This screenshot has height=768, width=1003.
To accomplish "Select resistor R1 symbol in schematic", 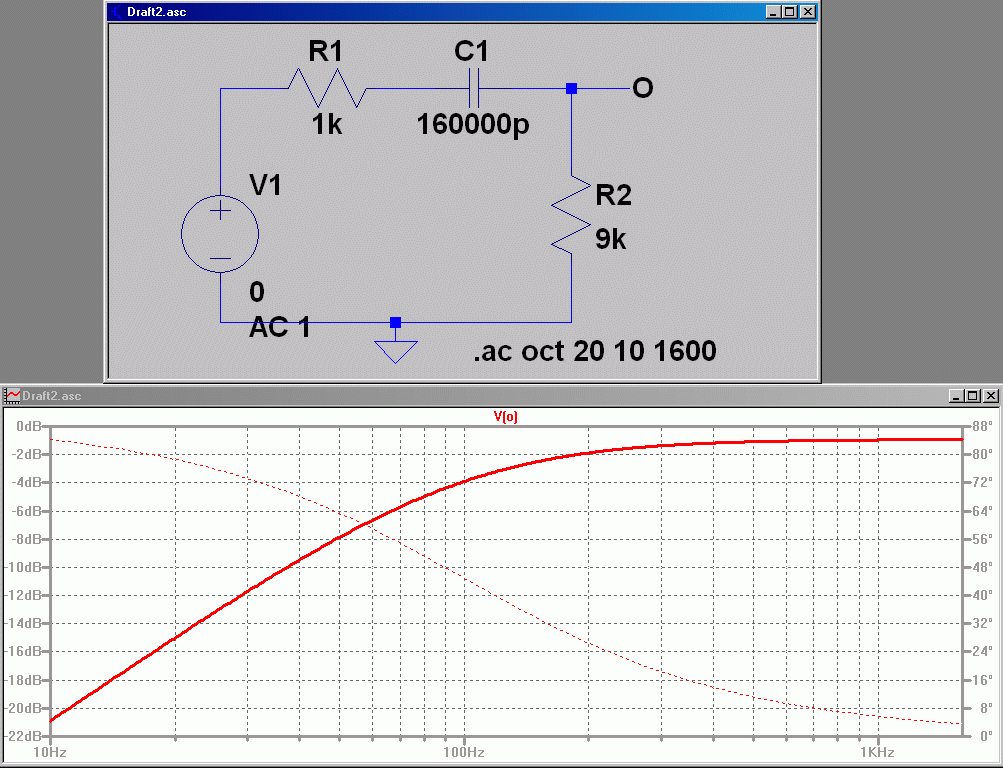I will point(327,88).
